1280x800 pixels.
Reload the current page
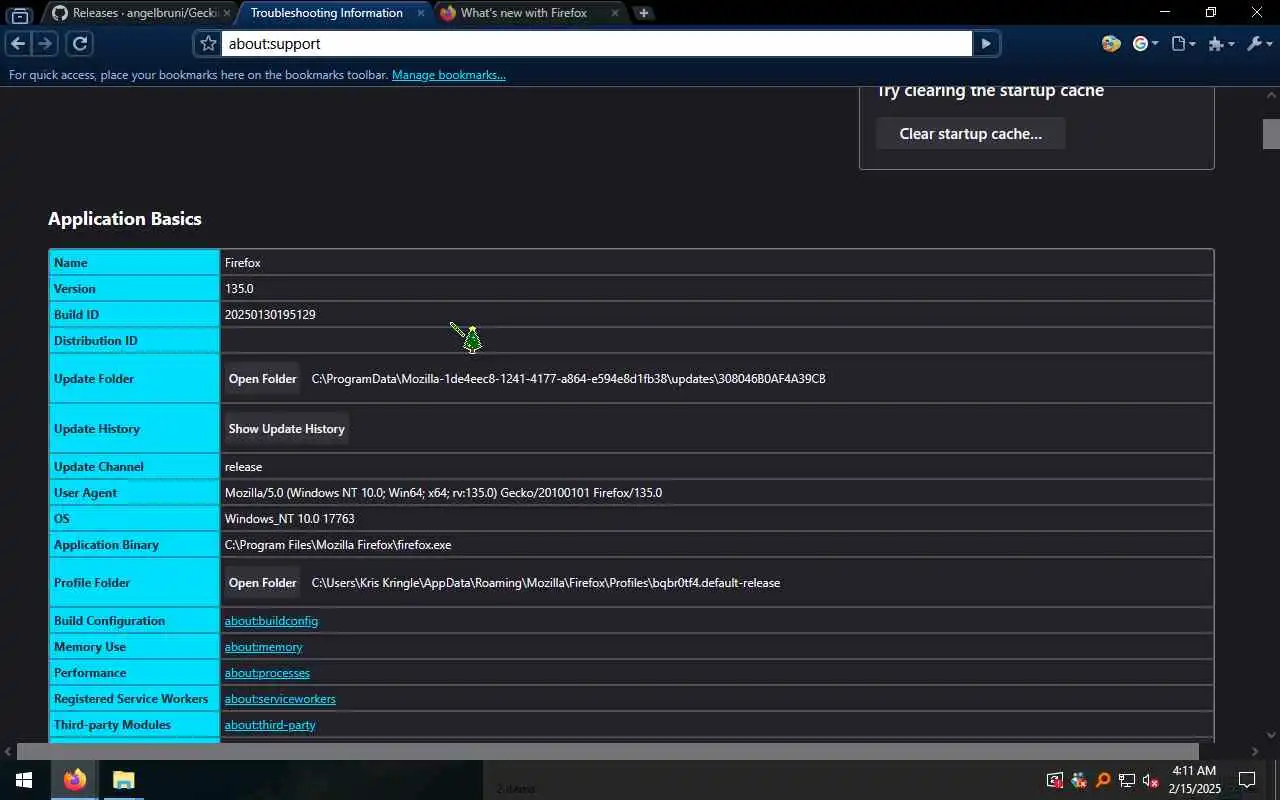tap(80, 43)
